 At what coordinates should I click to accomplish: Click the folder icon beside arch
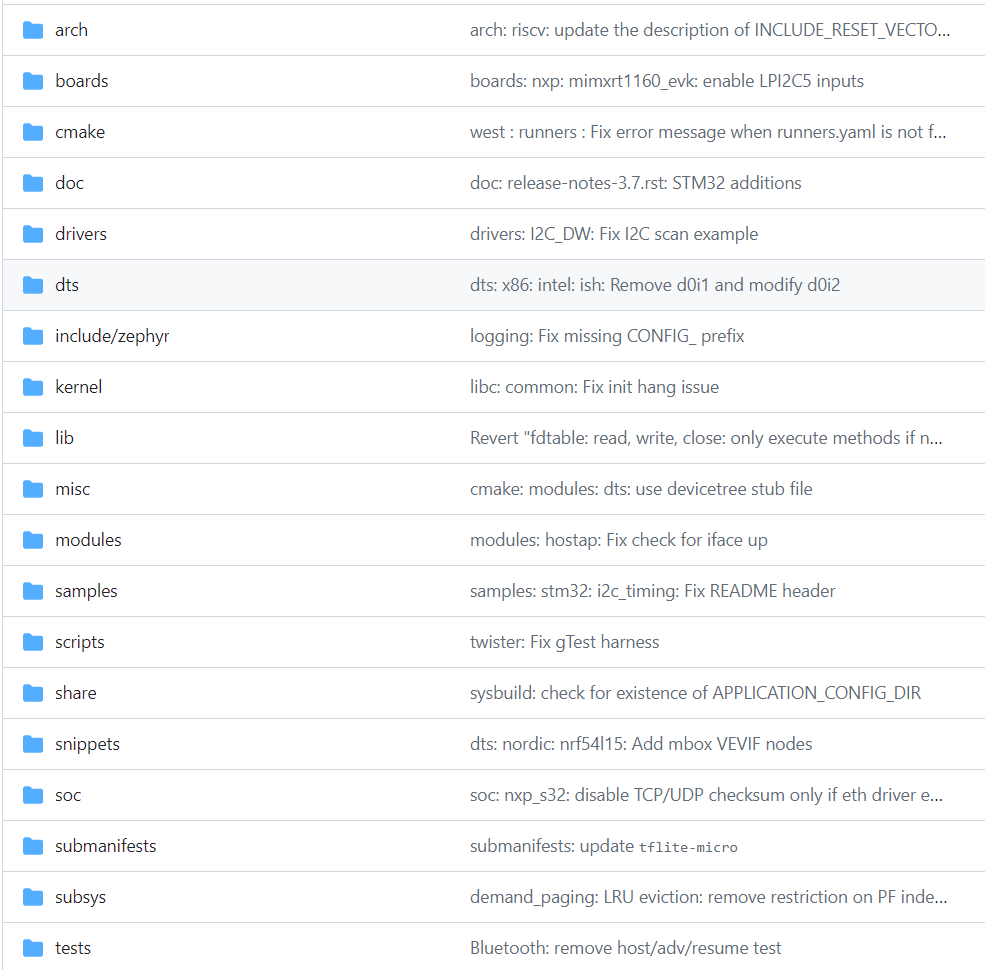click(x=33, y=30)
